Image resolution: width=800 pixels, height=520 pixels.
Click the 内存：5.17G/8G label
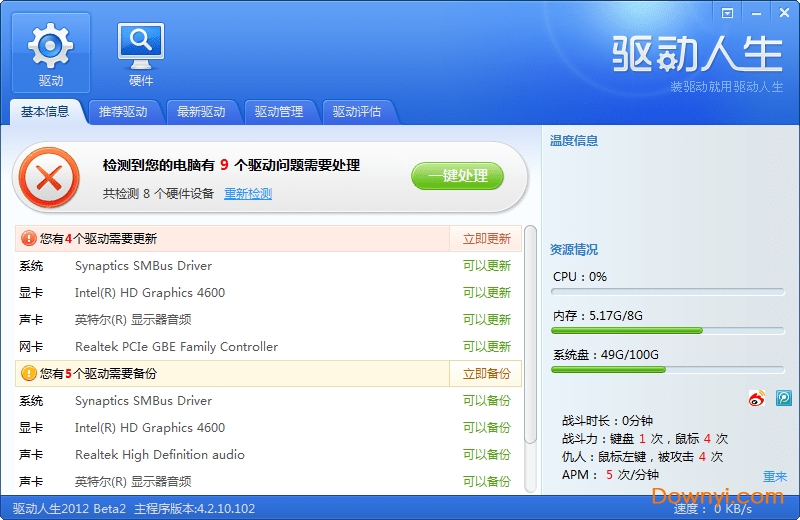click(x=598, y=316)
